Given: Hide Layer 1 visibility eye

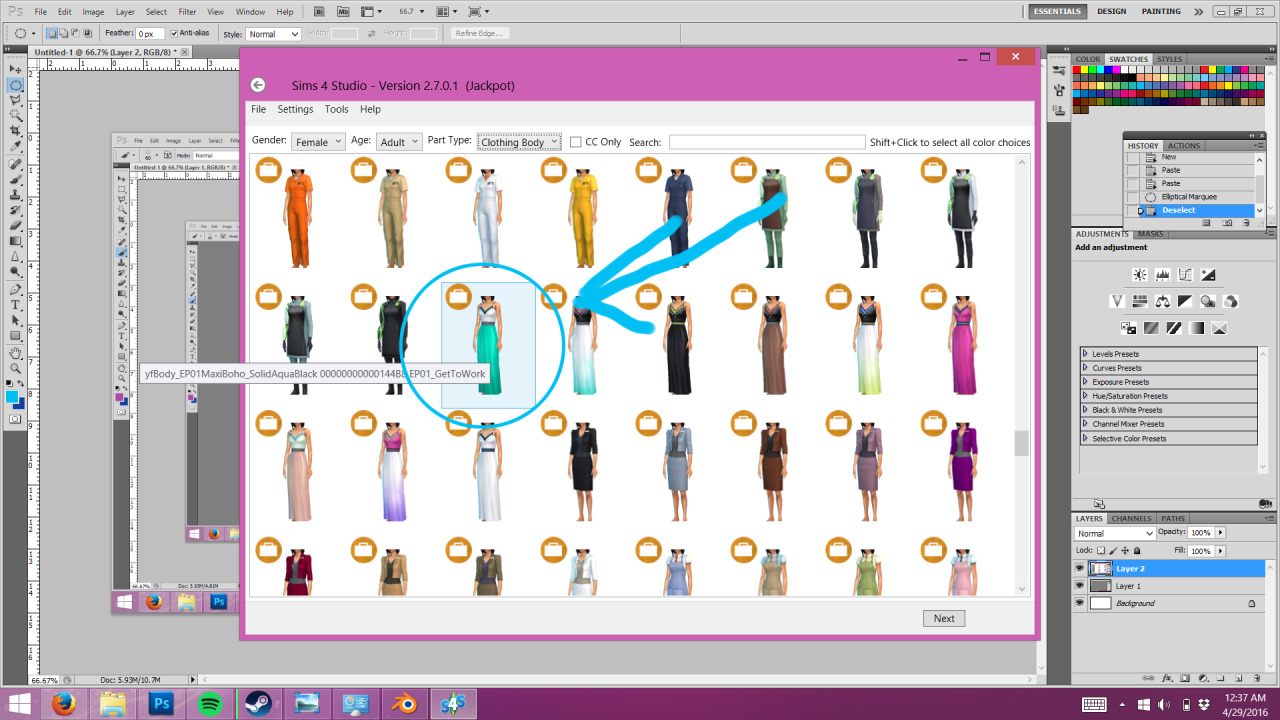Looking at the screenshot, I should coord(1079,585).
